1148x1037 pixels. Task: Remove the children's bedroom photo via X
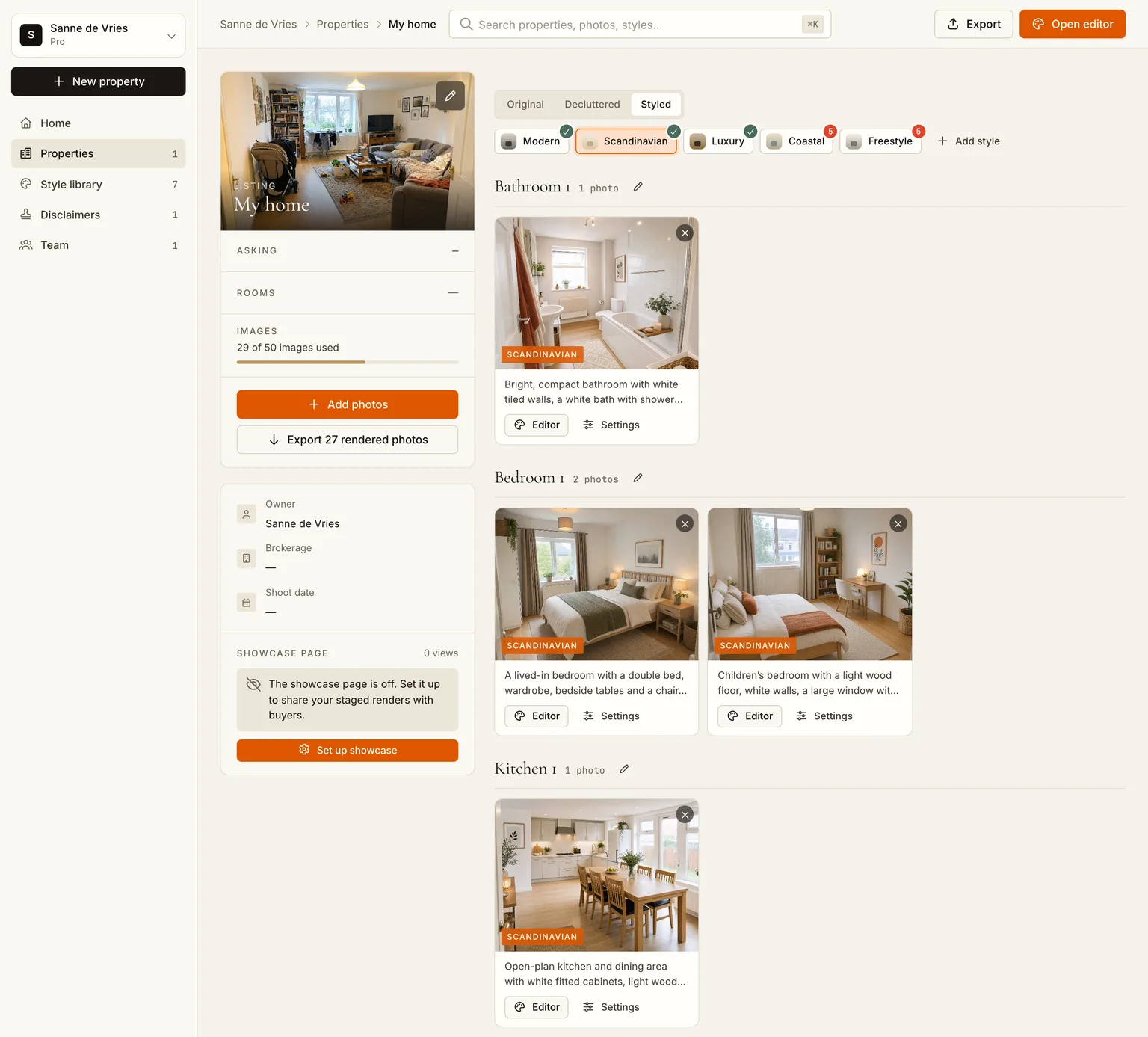click(x=898, y=523)
